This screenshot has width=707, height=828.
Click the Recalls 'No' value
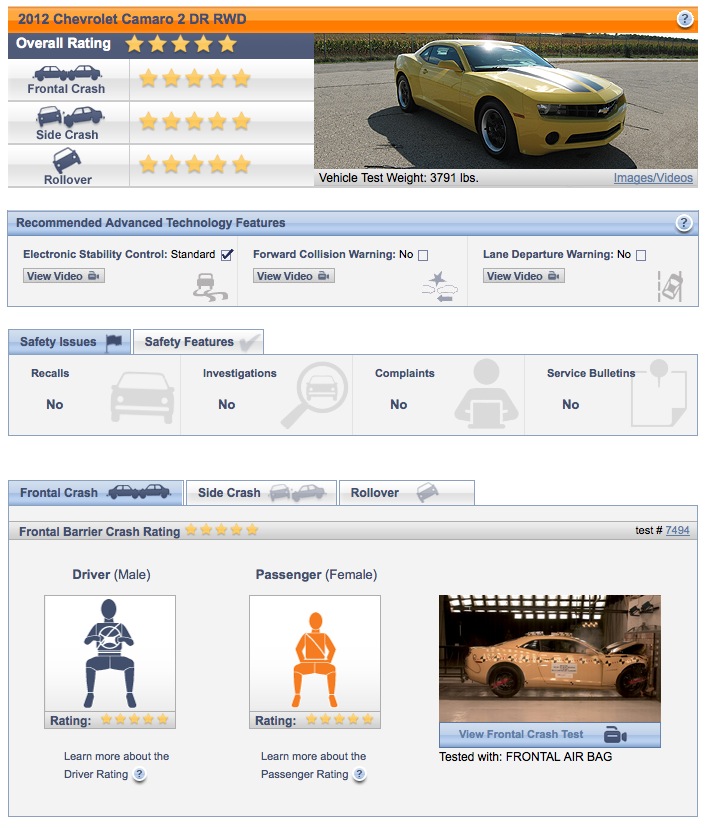[55, 404]
